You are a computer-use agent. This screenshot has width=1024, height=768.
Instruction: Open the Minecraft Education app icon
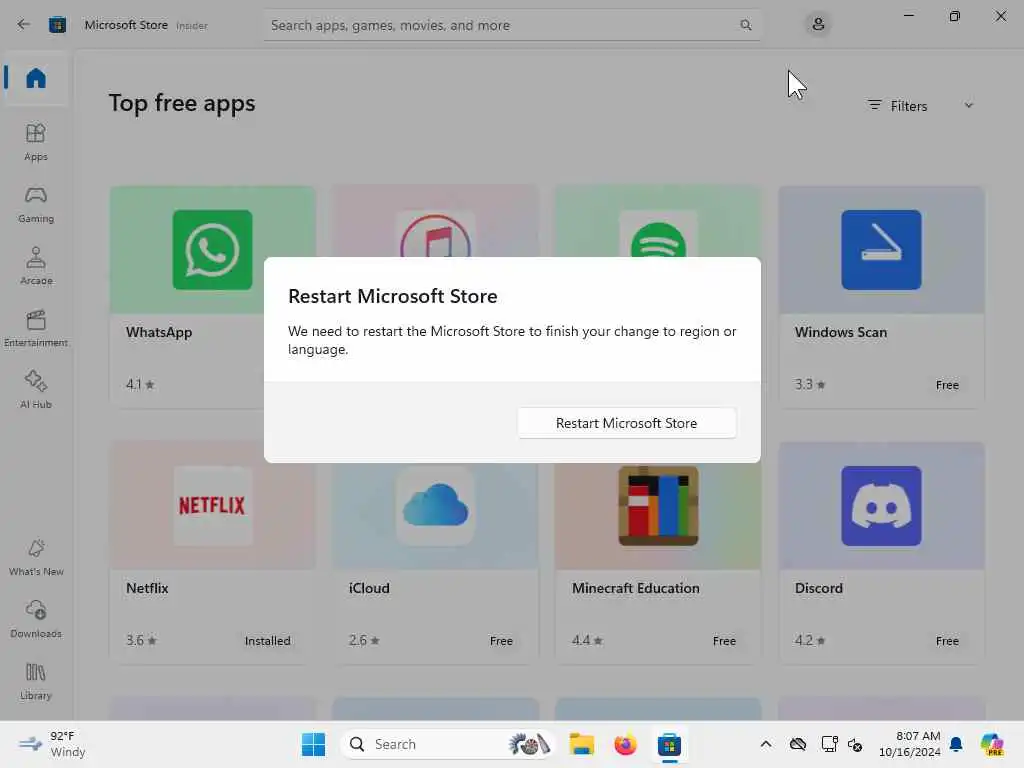tap(658, 505)
